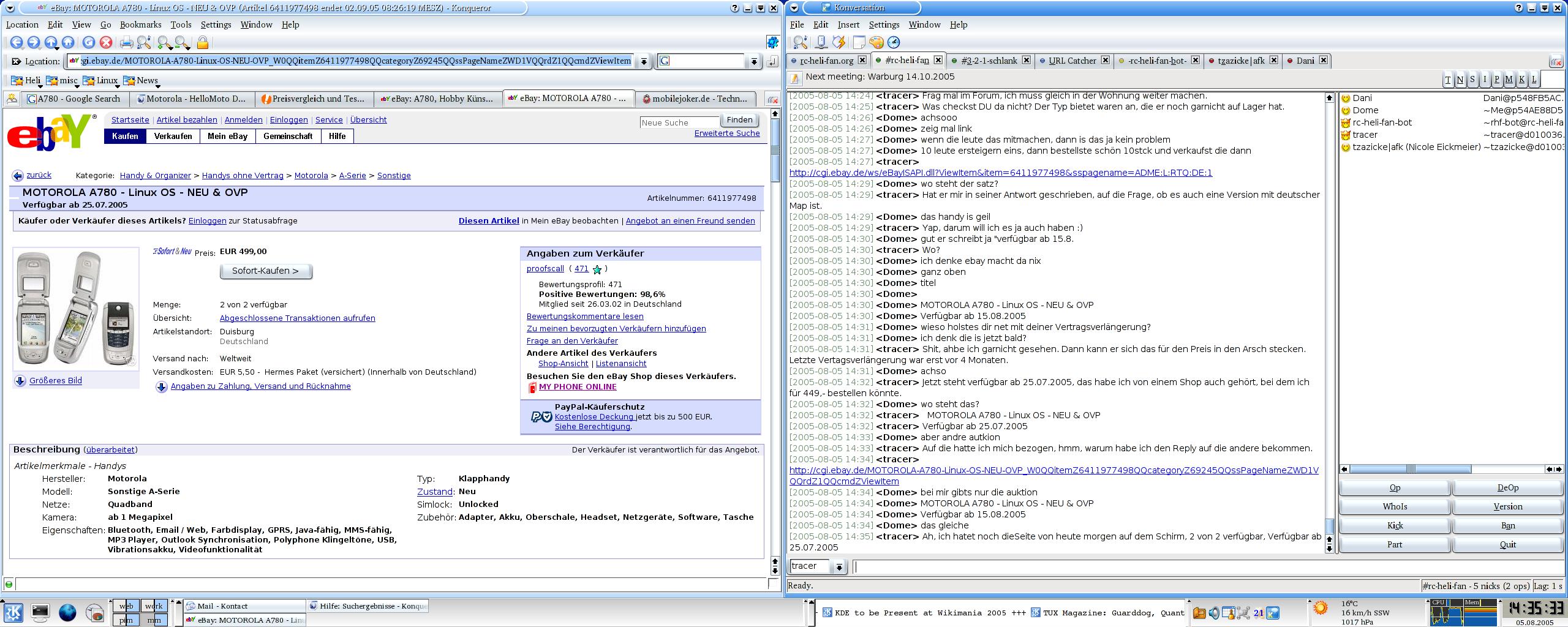The width and height of the screenshot is (1568, 627).
Task: Expand the Heli bookmarks folder
Action: 26,80
